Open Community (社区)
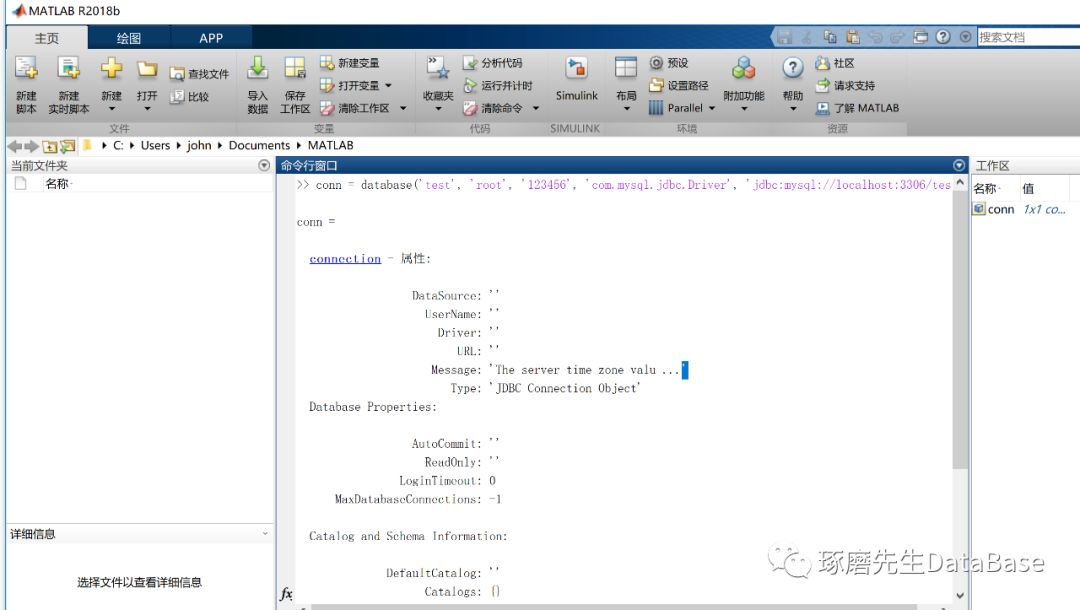This screenshot has height=610, width=1080. 835,63
